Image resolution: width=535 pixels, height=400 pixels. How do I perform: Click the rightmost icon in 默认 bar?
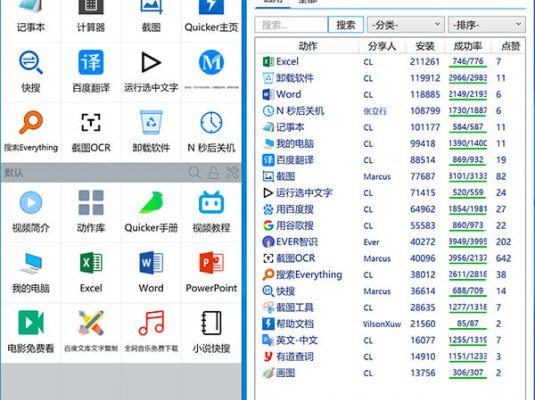click(232, 173)
